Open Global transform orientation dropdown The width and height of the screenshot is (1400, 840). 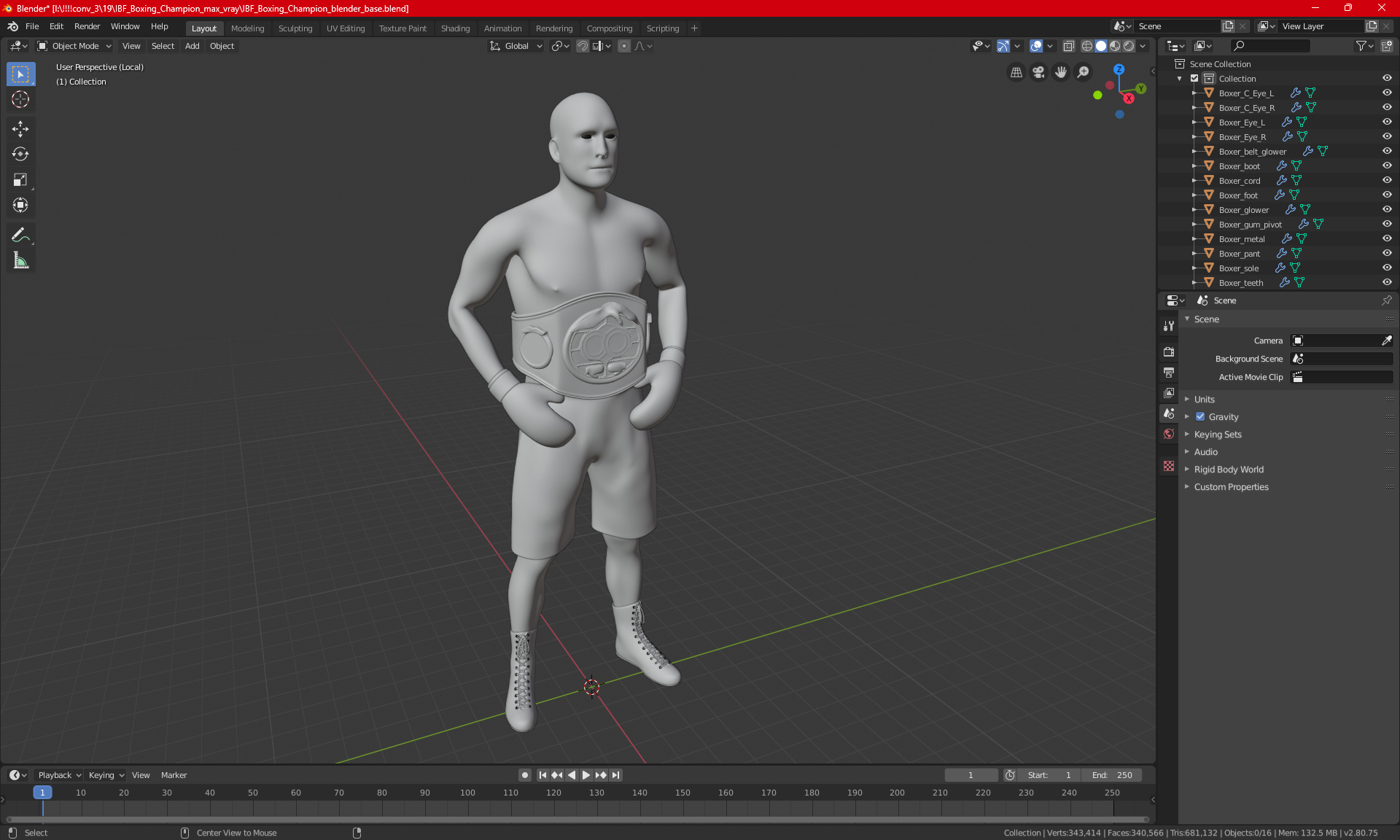[x=516, y=46]
